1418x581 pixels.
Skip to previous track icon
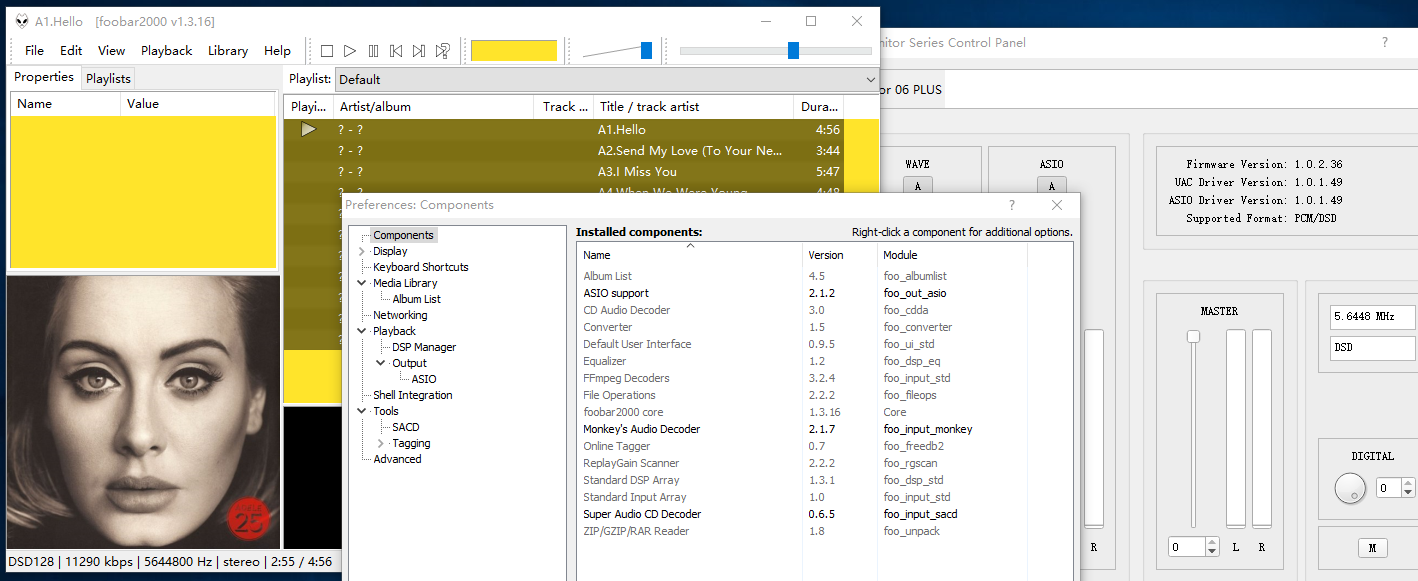[x=396, y=51]
